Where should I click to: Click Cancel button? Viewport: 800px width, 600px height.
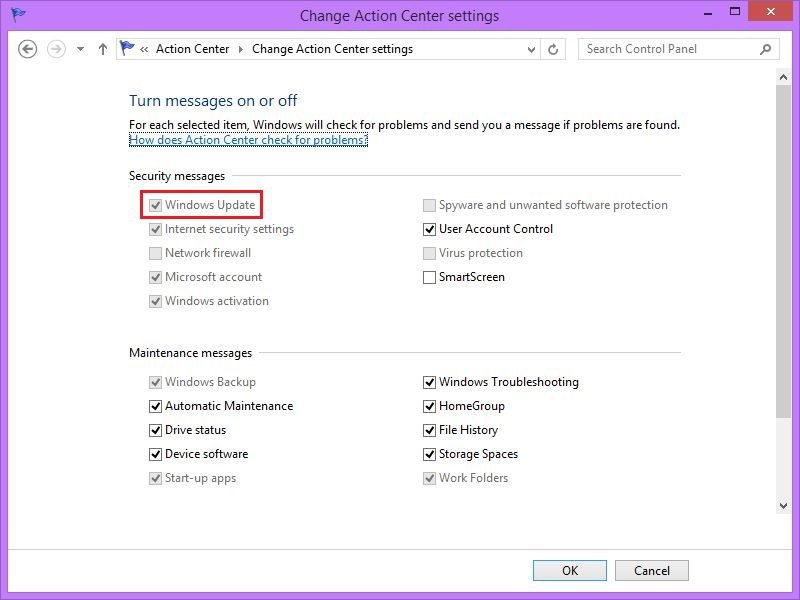coord(652,570)
